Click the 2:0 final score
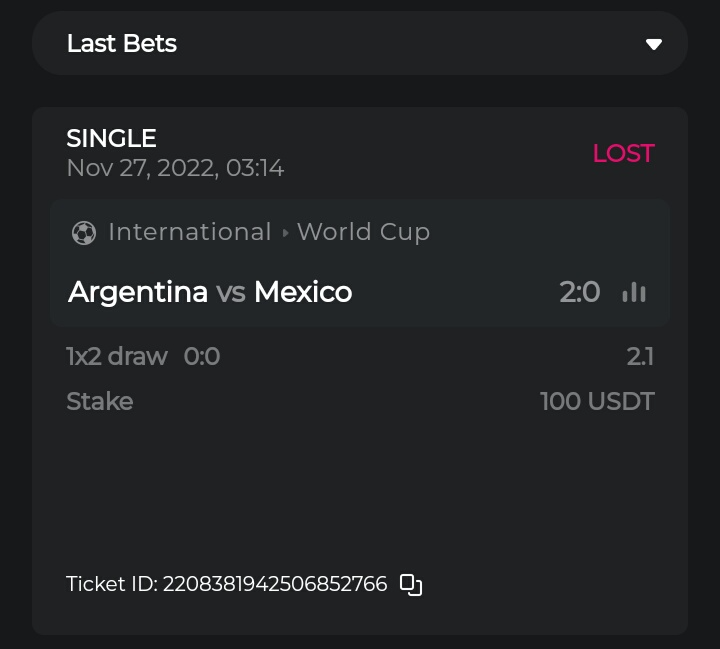 click(580, 292)
